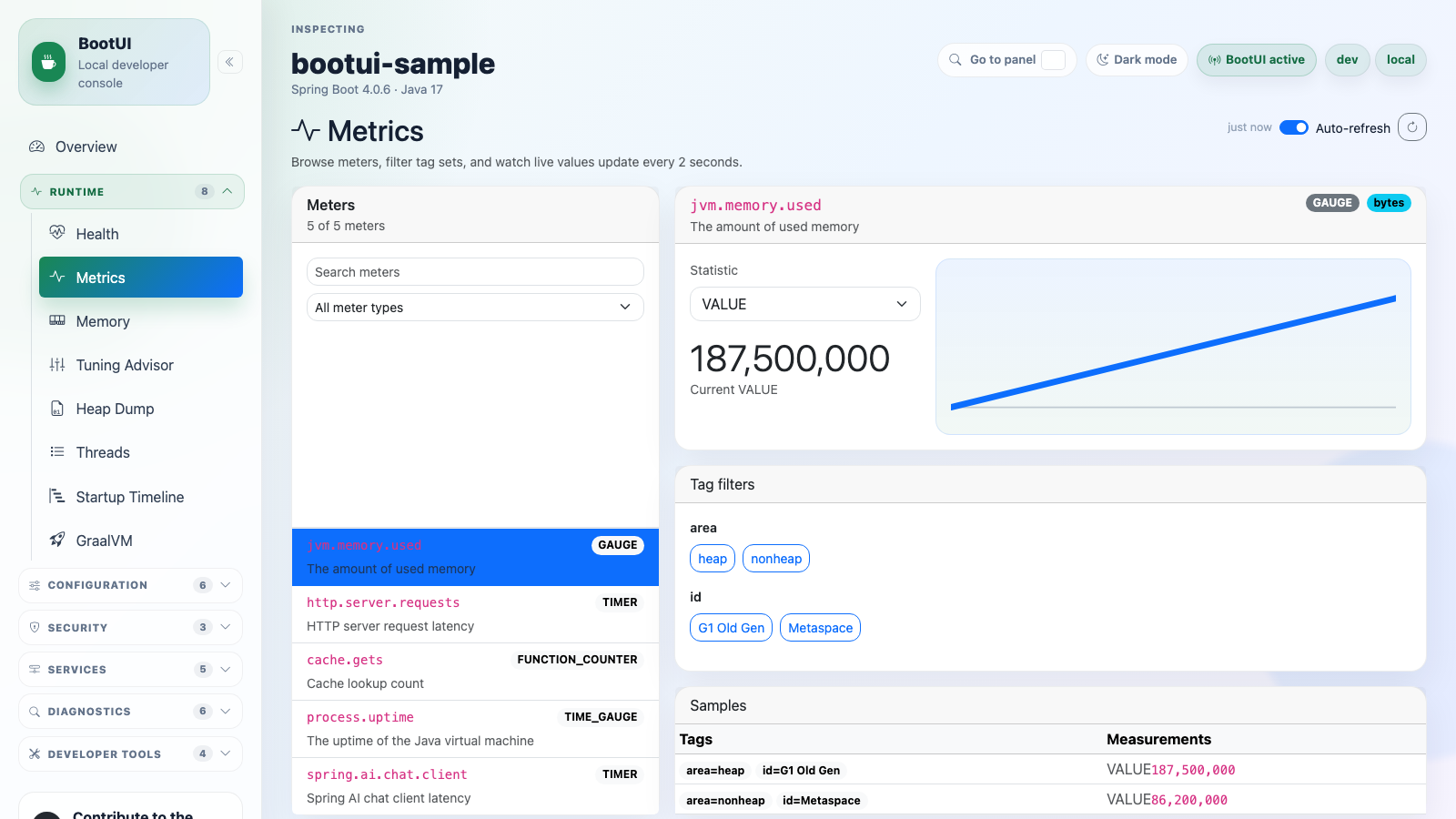1456x819 pixels.
Task: Click the Startup Timeline chart icon
Action: tap(57, 496)
